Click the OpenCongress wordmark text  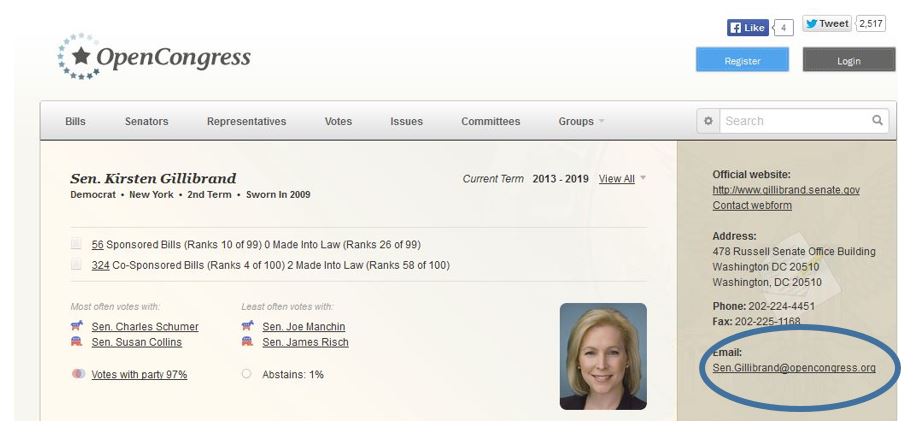(173, 58)
